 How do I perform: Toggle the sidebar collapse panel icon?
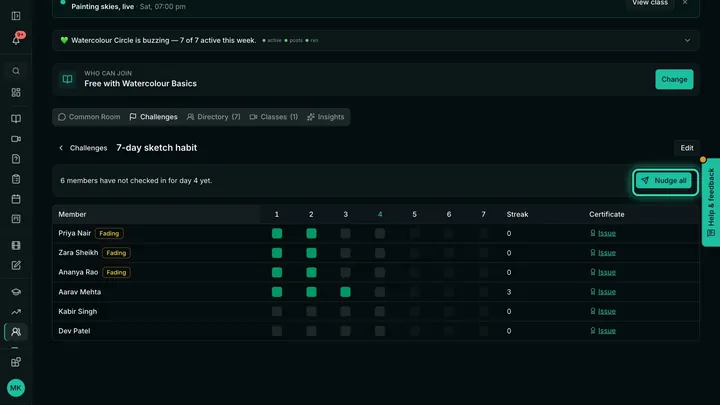coord(16,16)
